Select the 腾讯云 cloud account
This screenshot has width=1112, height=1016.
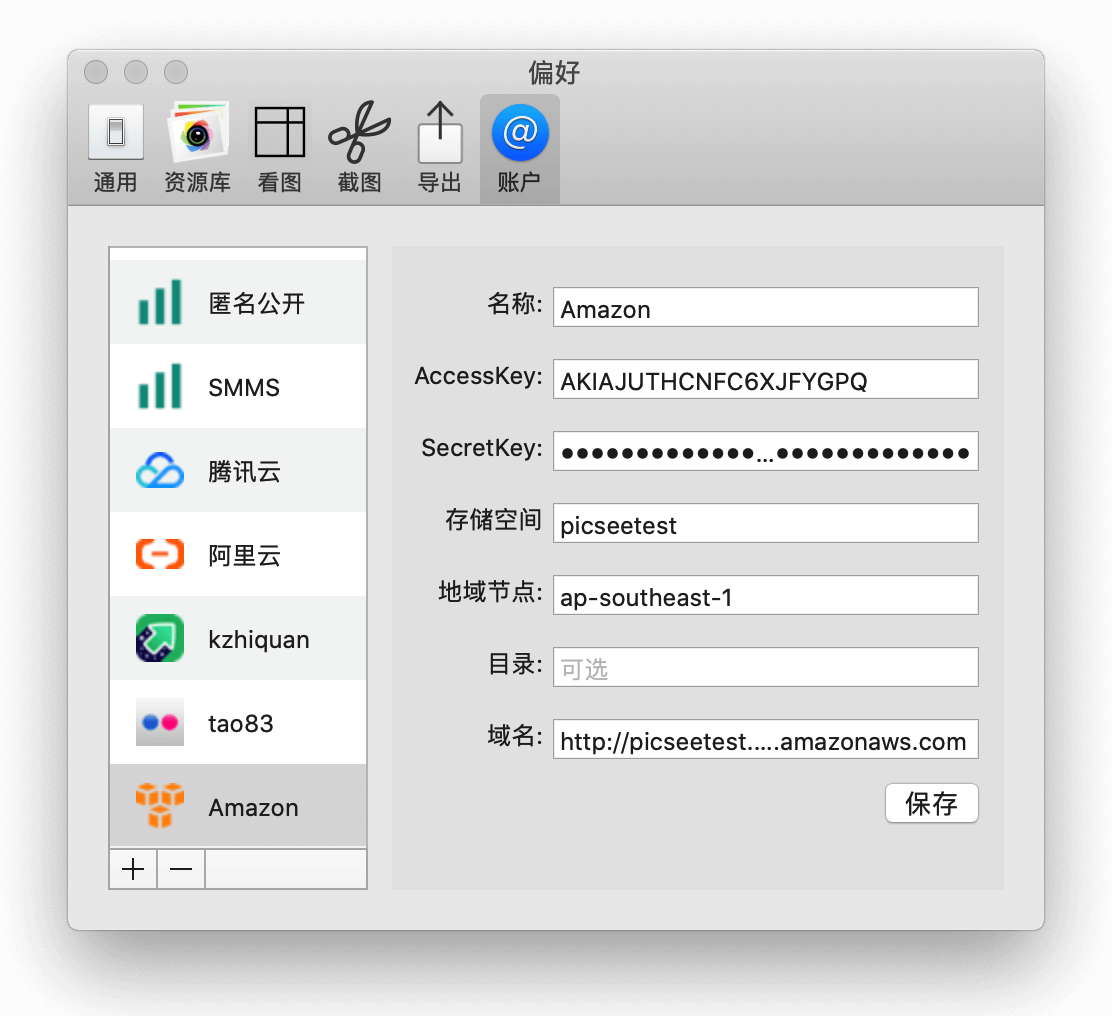[x=238, y=470]
